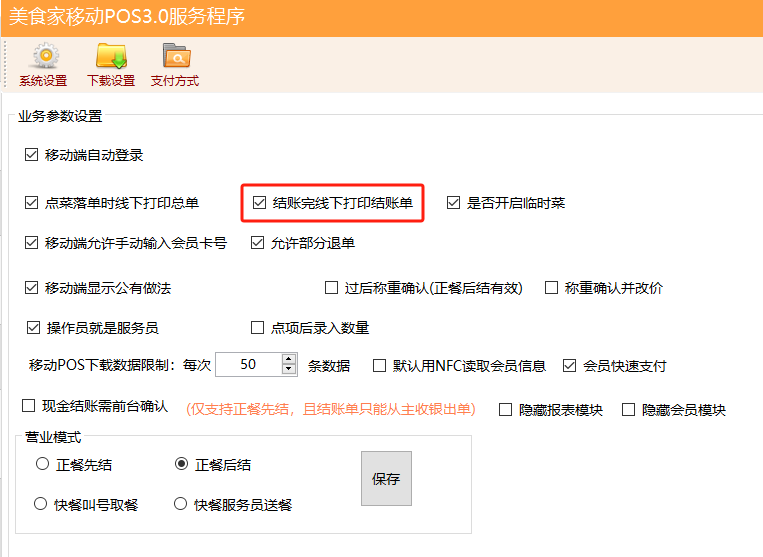Check 称重确认并改价 option

pos(551,288)
